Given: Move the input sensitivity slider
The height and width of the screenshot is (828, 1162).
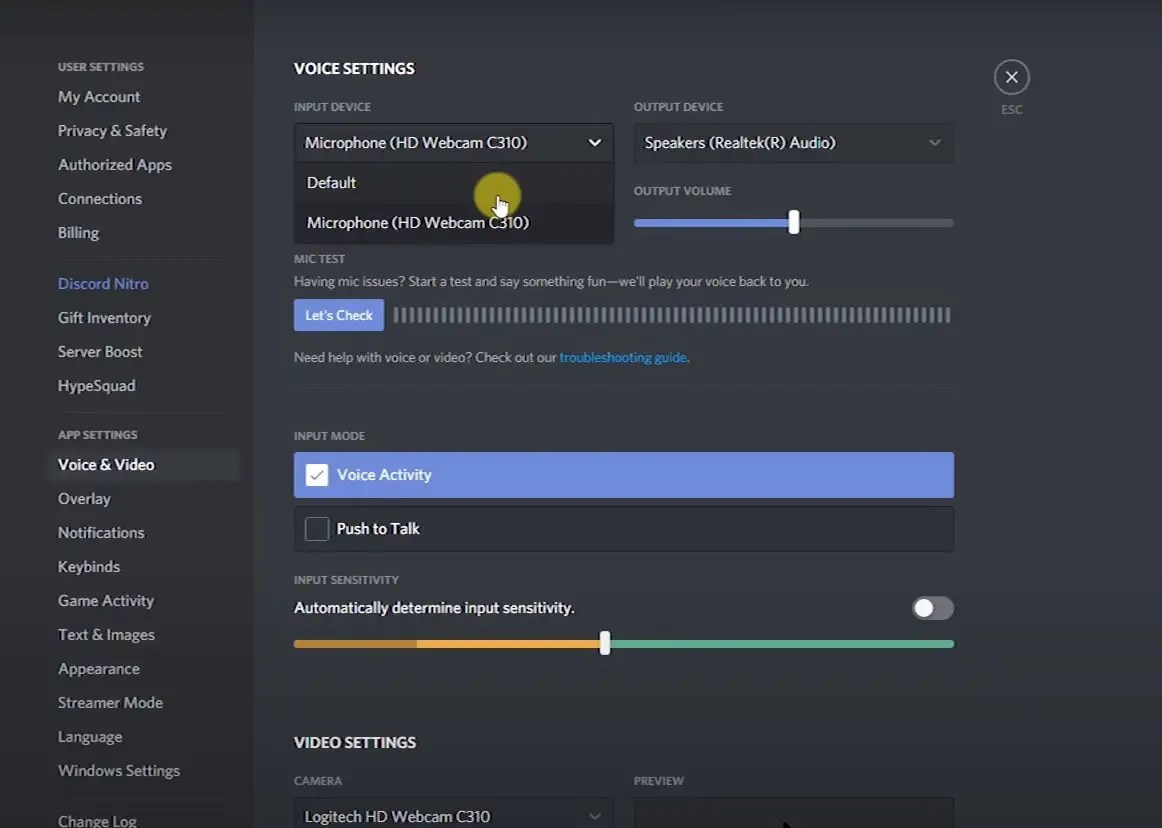Looking at the screenshot, I should (x=604, y=644).
